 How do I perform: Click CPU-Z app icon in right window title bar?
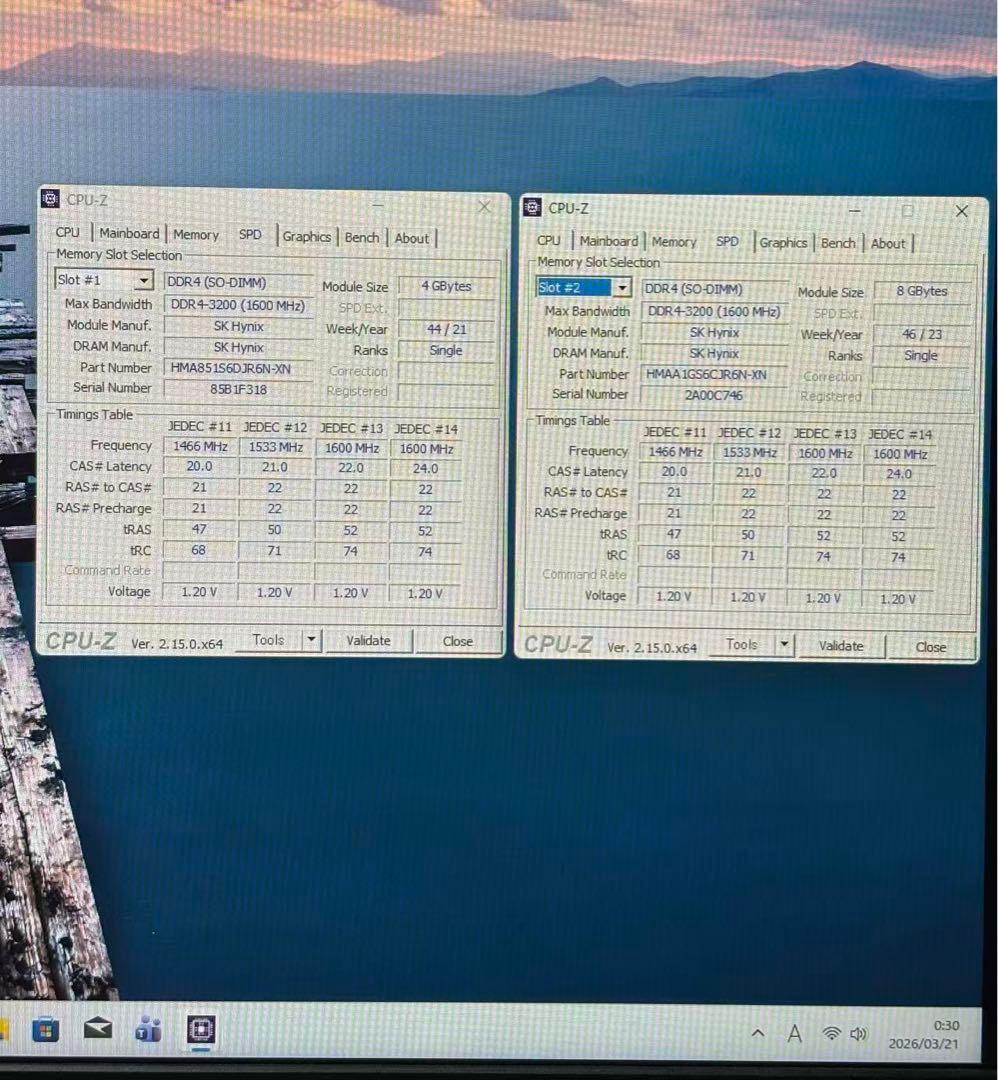(x=532, y=207)
